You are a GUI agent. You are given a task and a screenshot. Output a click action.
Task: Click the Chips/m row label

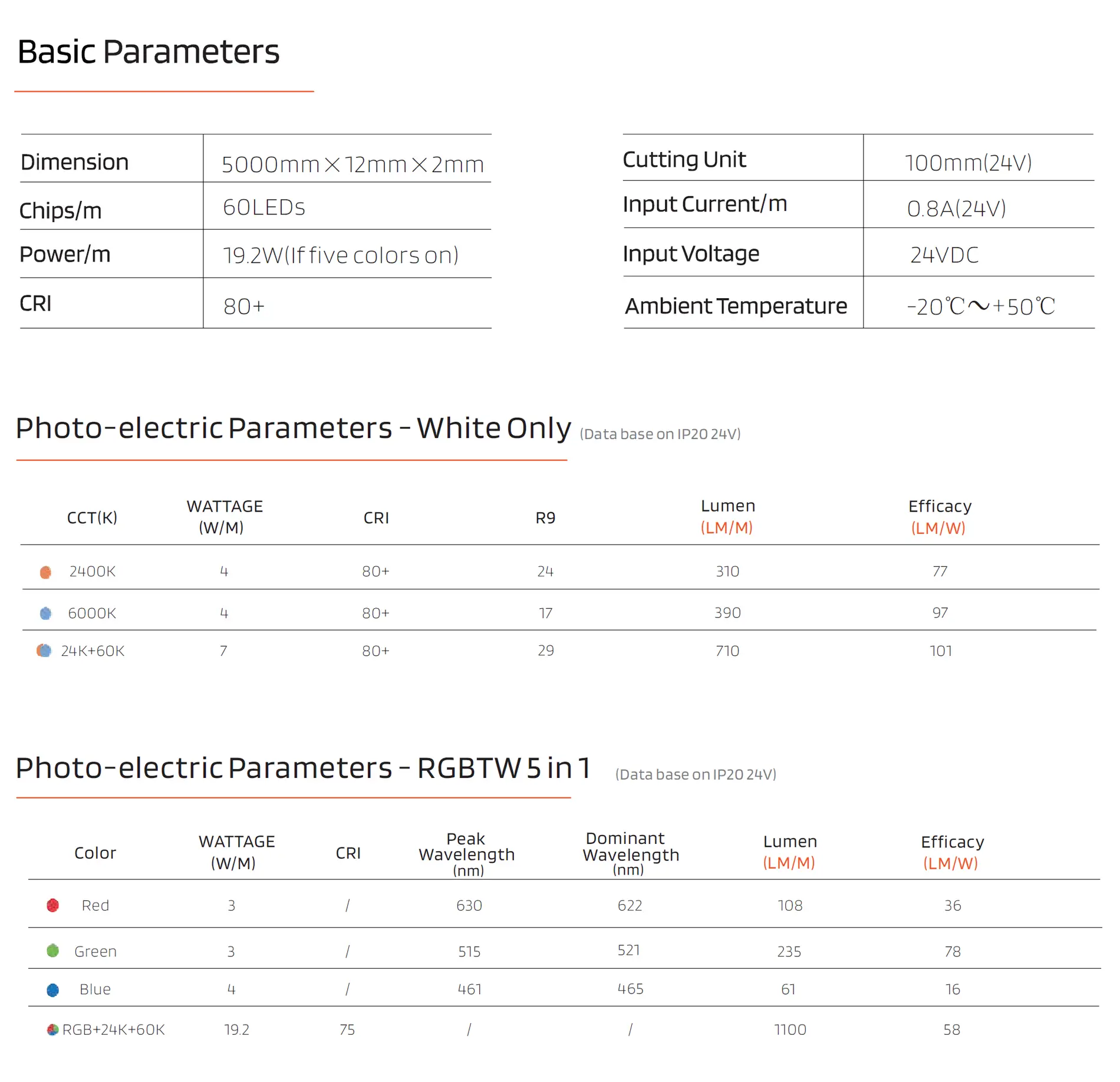point(61,210)
